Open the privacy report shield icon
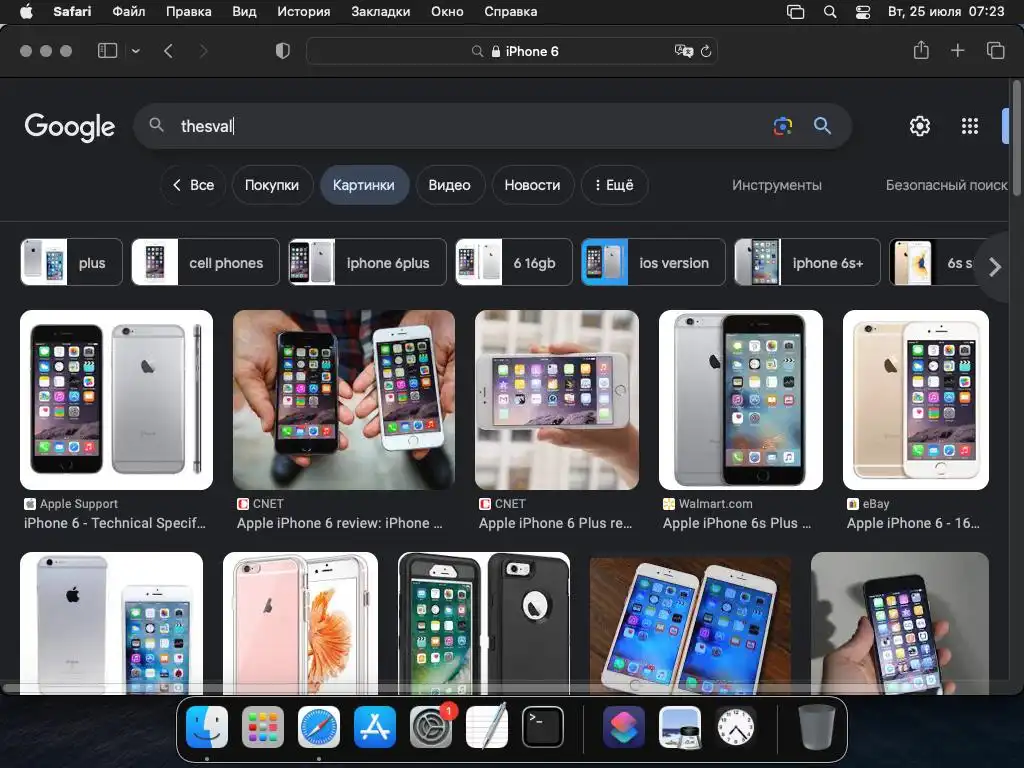The image size is (1024, 768). (282, 51)
